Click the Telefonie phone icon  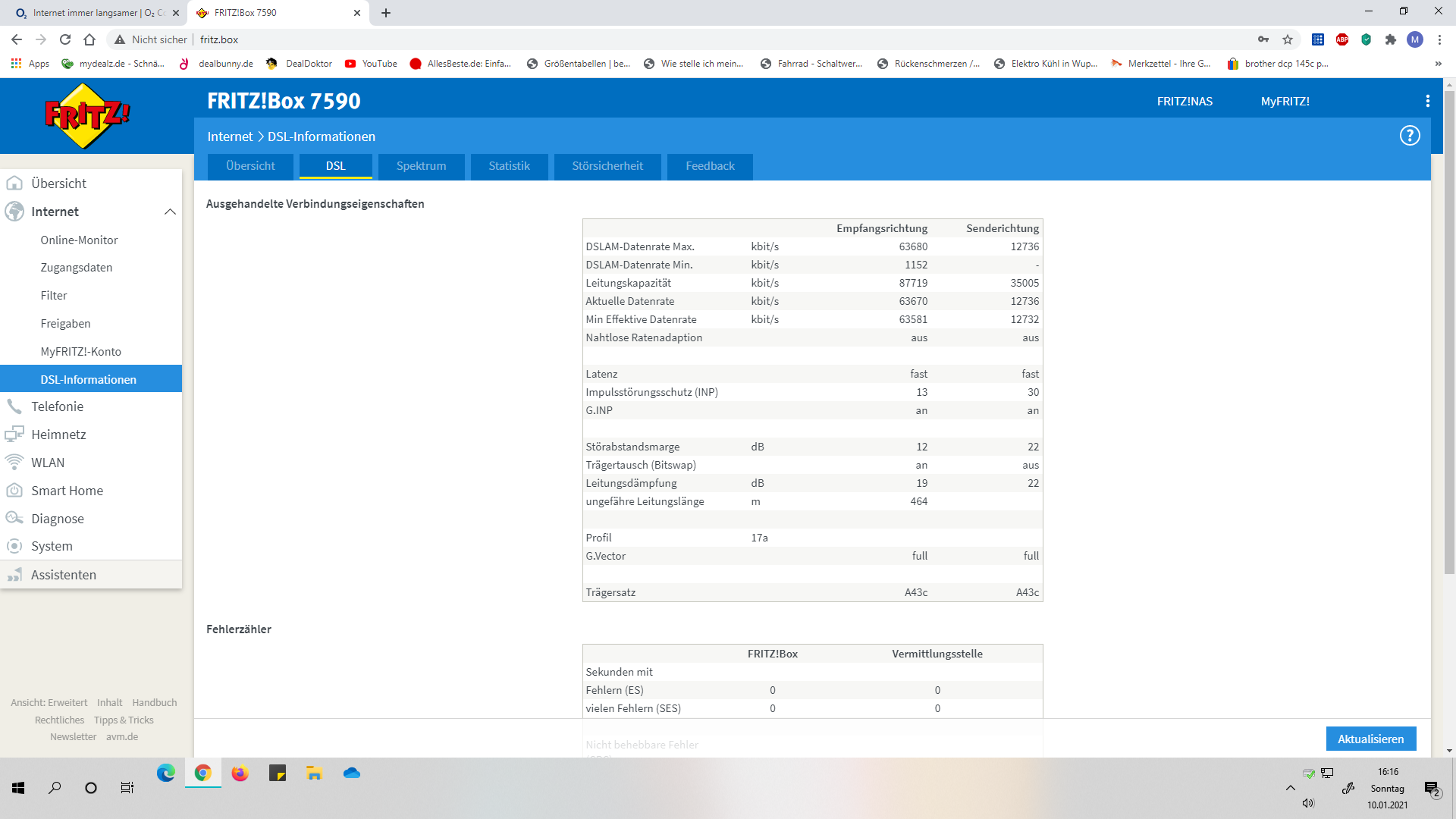tap(14, 406)
